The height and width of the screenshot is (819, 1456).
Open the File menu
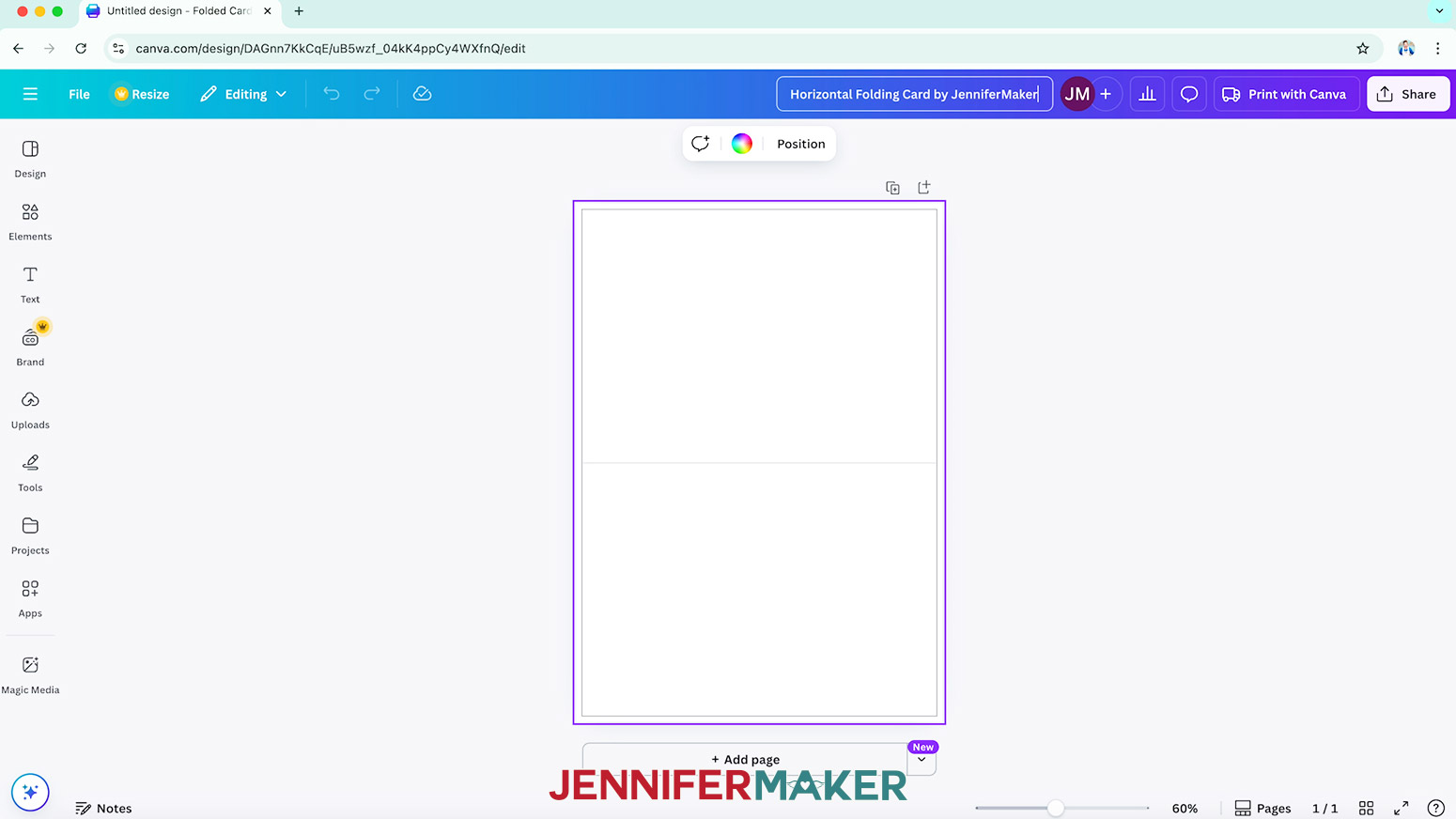(x=79, y=94)
